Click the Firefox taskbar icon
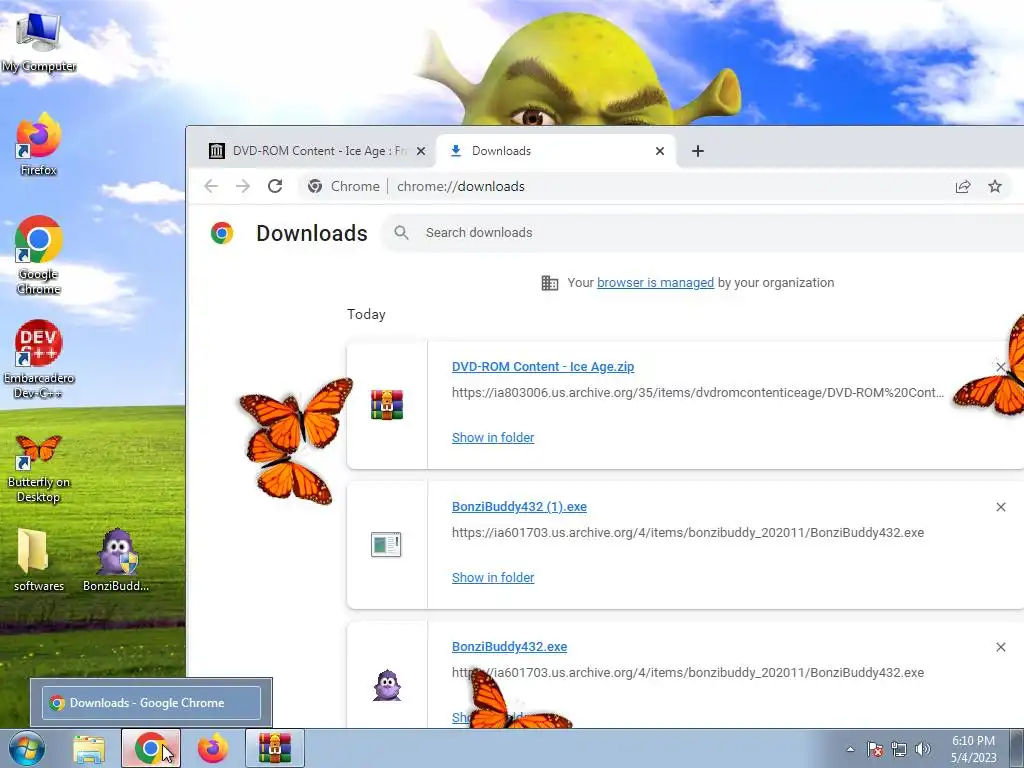The width and height of the screenshot is (1024, 768). click(x=213, y=748)
